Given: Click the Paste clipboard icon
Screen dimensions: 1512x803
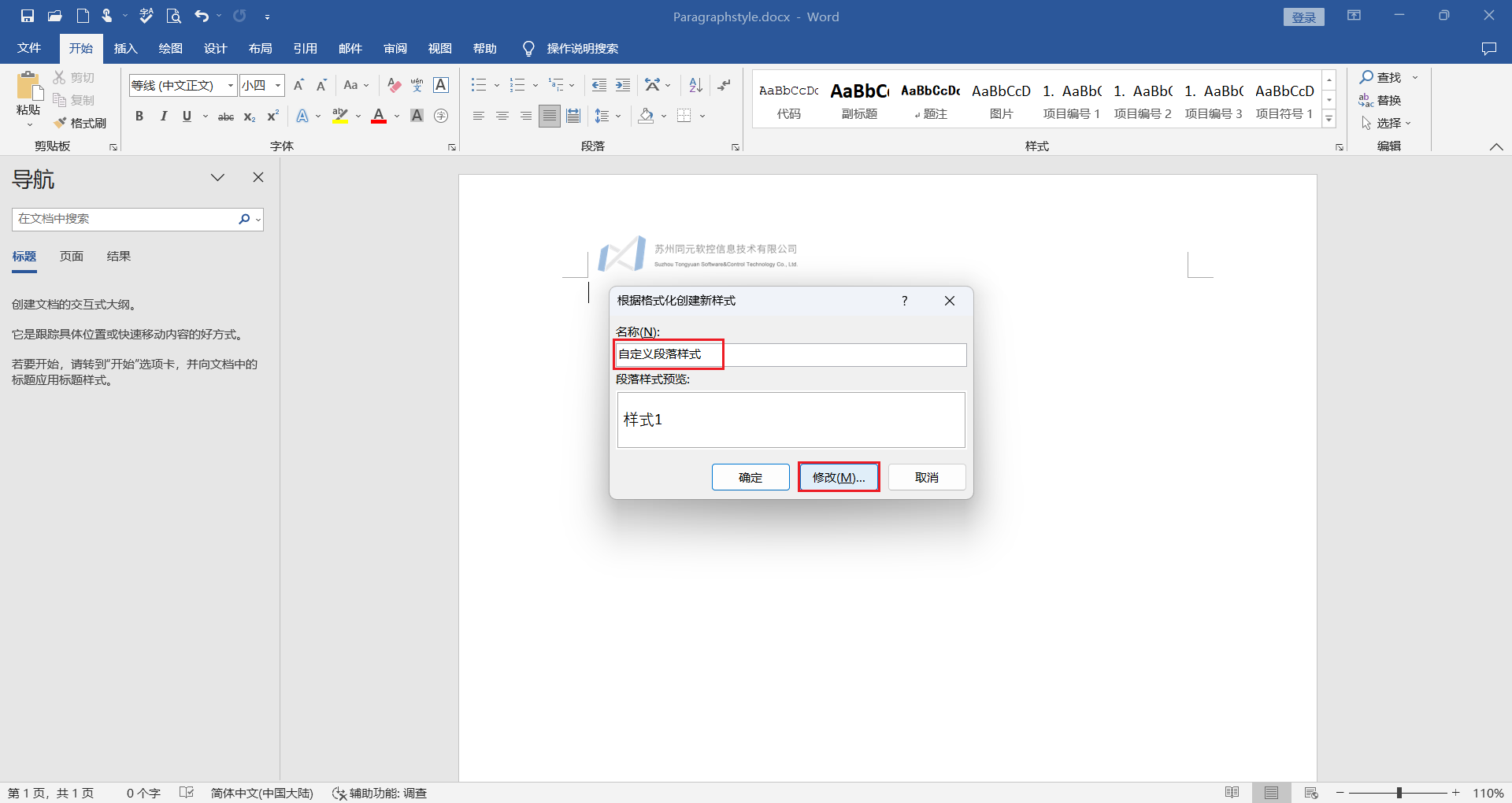Looking at the screenshot, I should coord(28,87).
